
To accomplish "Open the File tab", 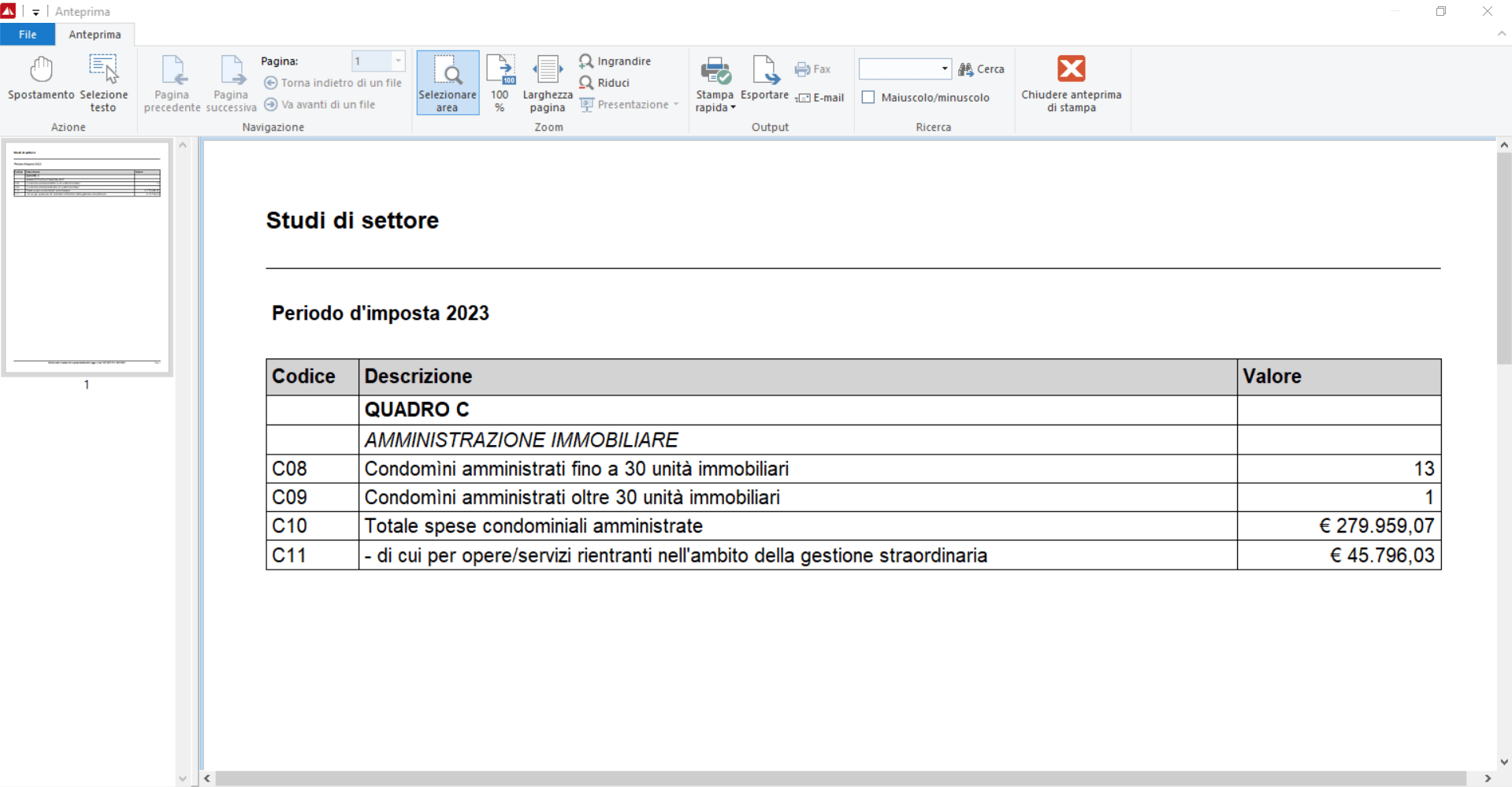I will (x=28, y=35).
